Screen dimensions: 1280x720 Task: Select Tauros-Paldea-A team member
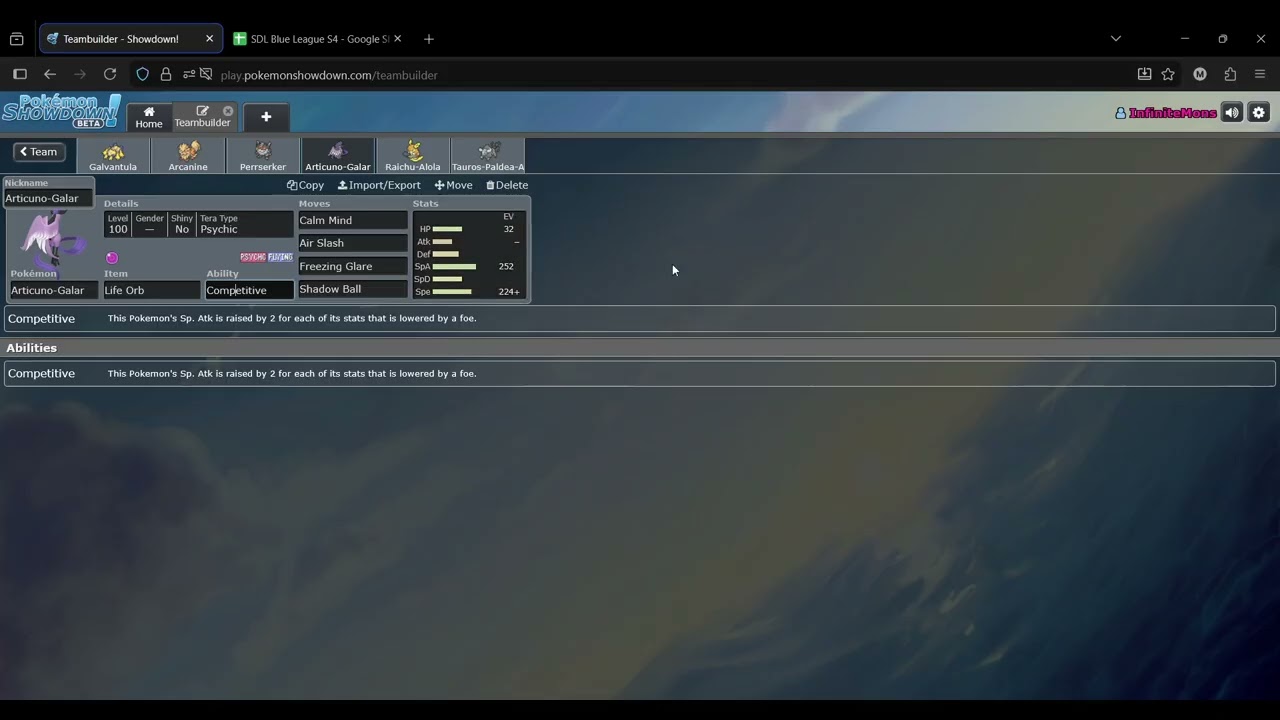(488, 156)
